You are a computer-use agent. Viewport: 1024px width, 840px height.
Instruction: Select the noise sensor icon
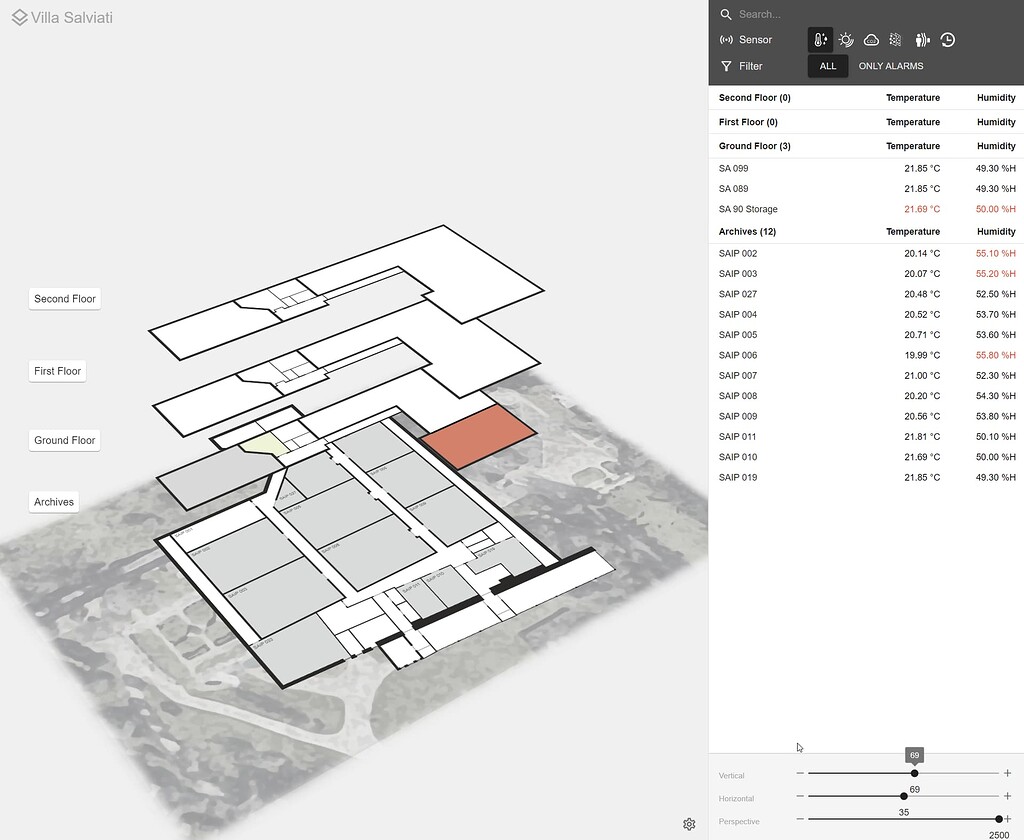click(922, 39)
